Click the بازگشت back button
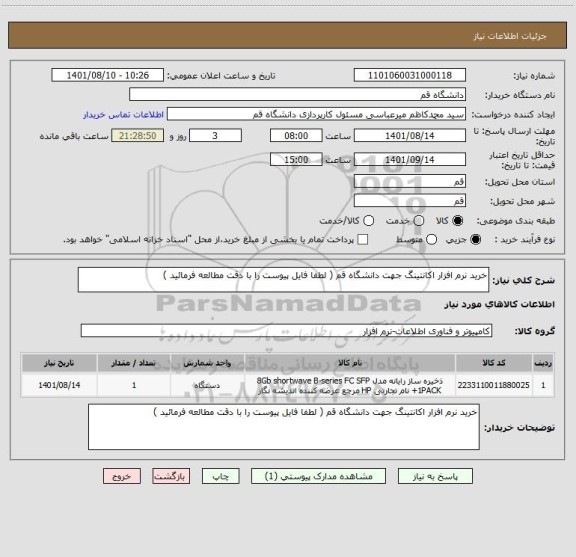This screenshot has width=576, height=557. tap(171, 476)
